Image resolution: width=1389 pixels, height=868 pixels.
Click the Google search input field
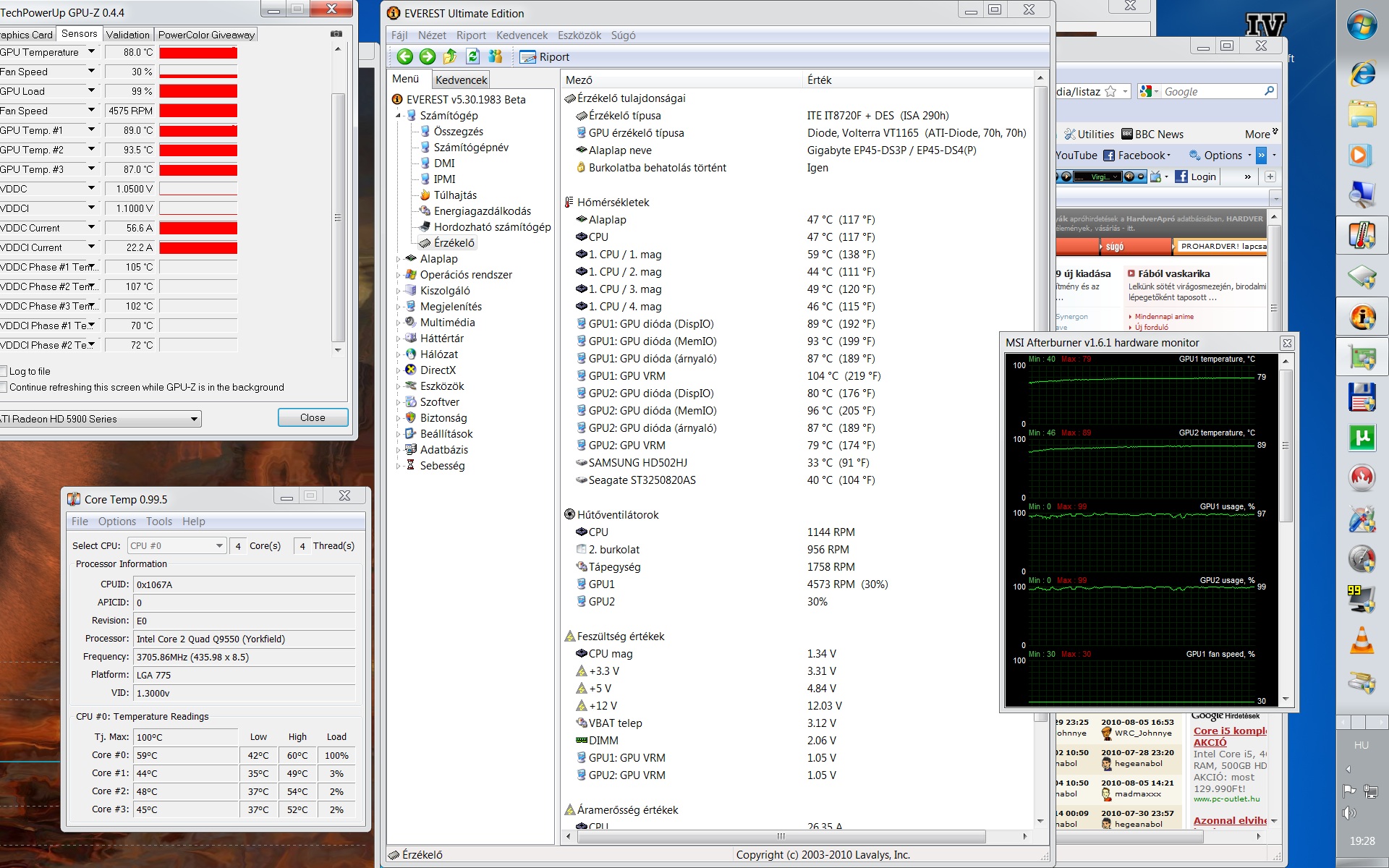1212,92
